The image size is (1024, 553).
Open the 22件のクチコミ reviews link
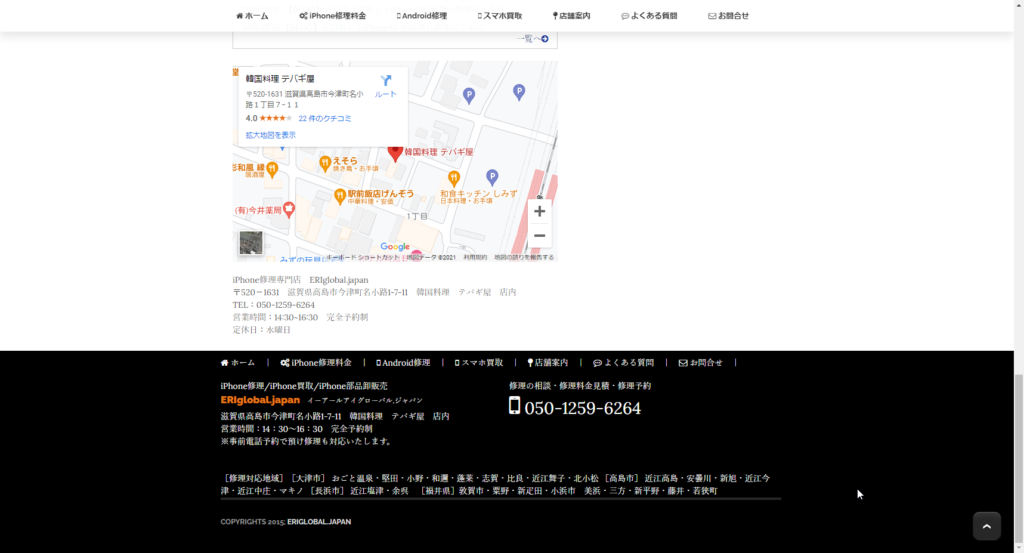coord(325,118)
